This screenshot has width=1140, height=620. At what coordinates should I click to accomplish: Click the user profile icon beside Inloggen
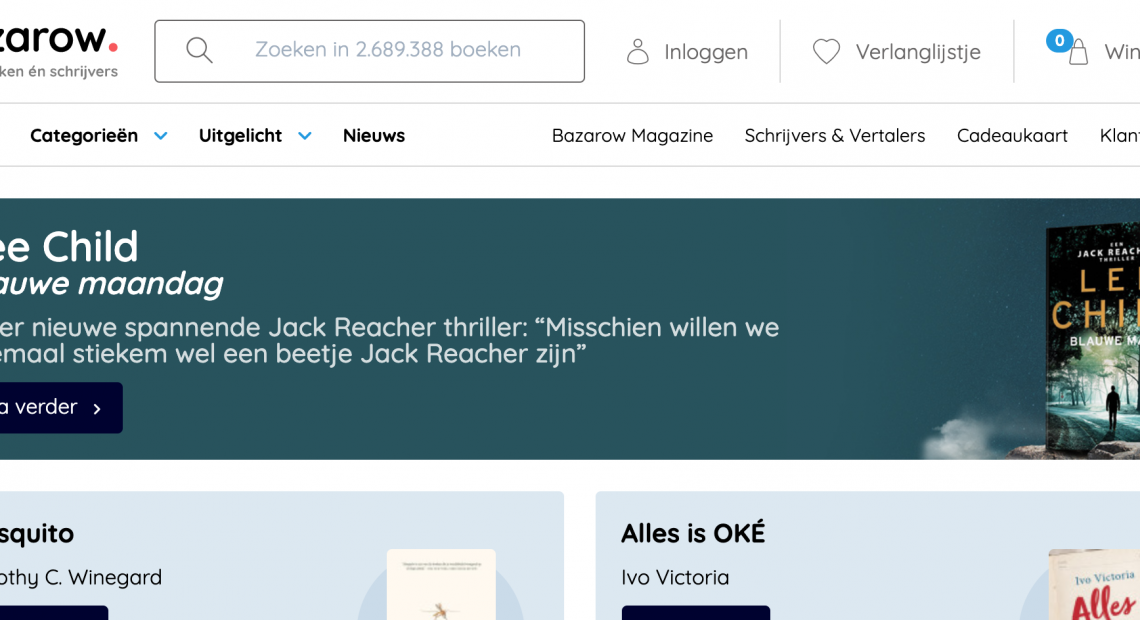click(638, 52)
